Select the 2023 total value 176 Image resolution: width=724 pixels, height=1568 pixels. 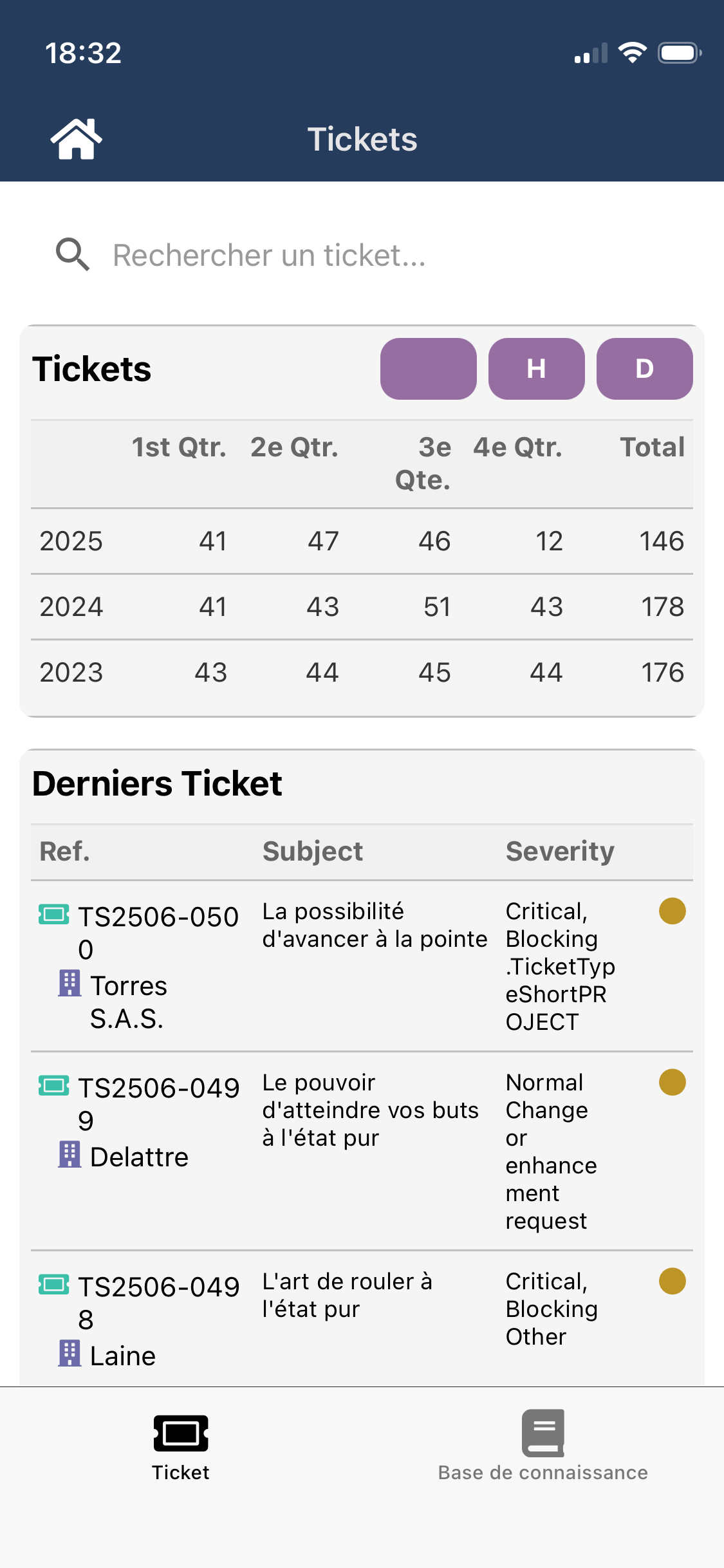point(662,673)
